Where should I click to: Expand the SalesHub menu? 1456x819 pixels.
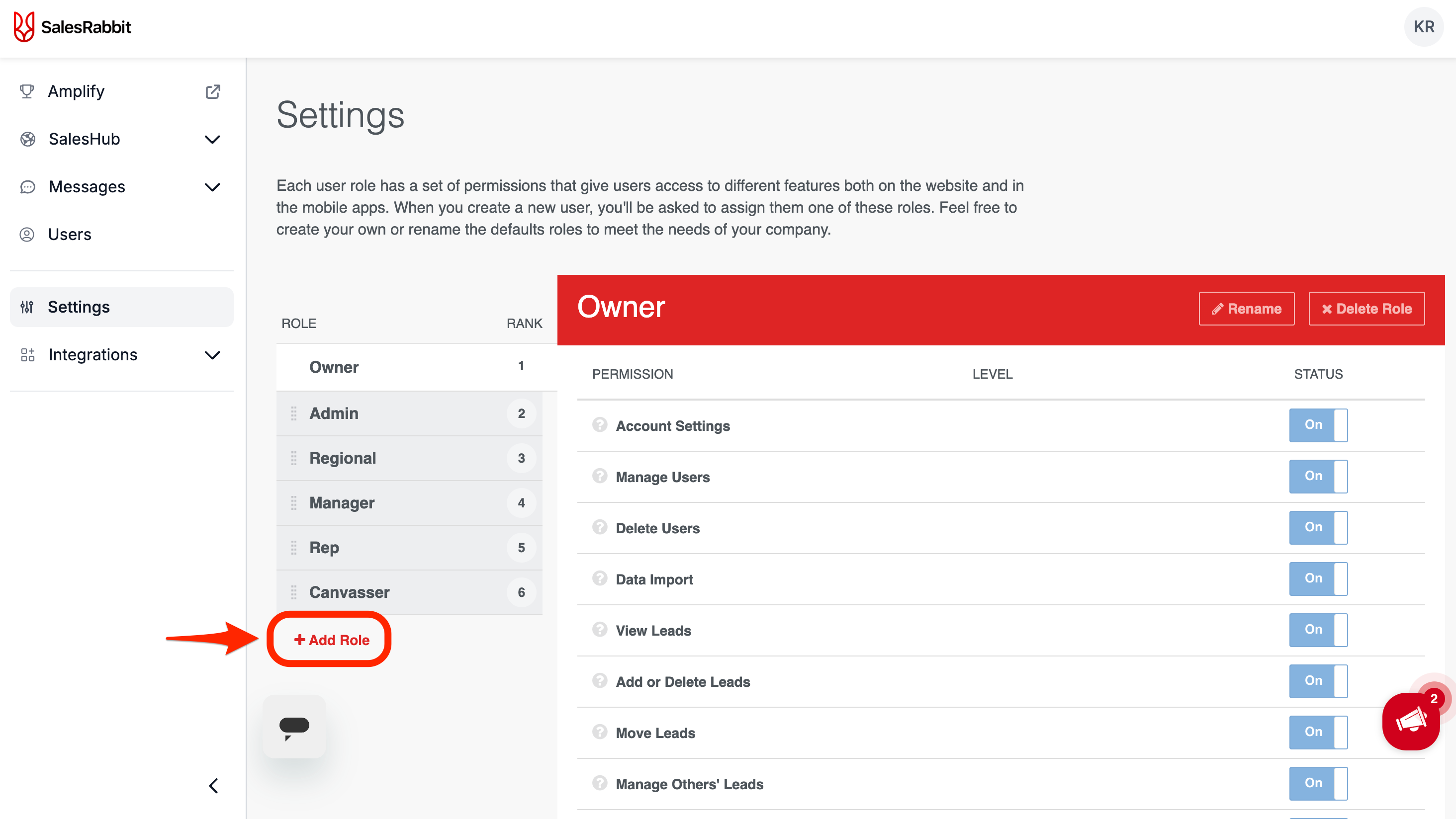point(212,140)
